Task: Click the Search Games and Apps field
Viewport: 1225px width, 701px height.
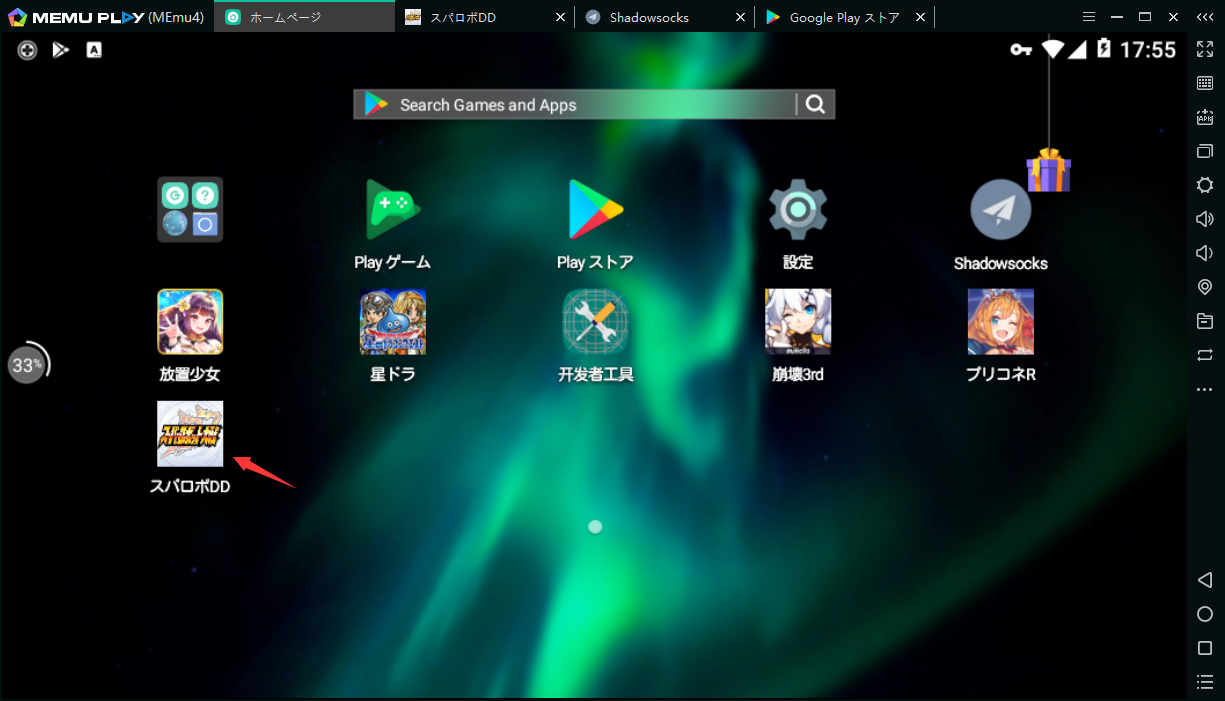Action: click(x=580, y=104)
